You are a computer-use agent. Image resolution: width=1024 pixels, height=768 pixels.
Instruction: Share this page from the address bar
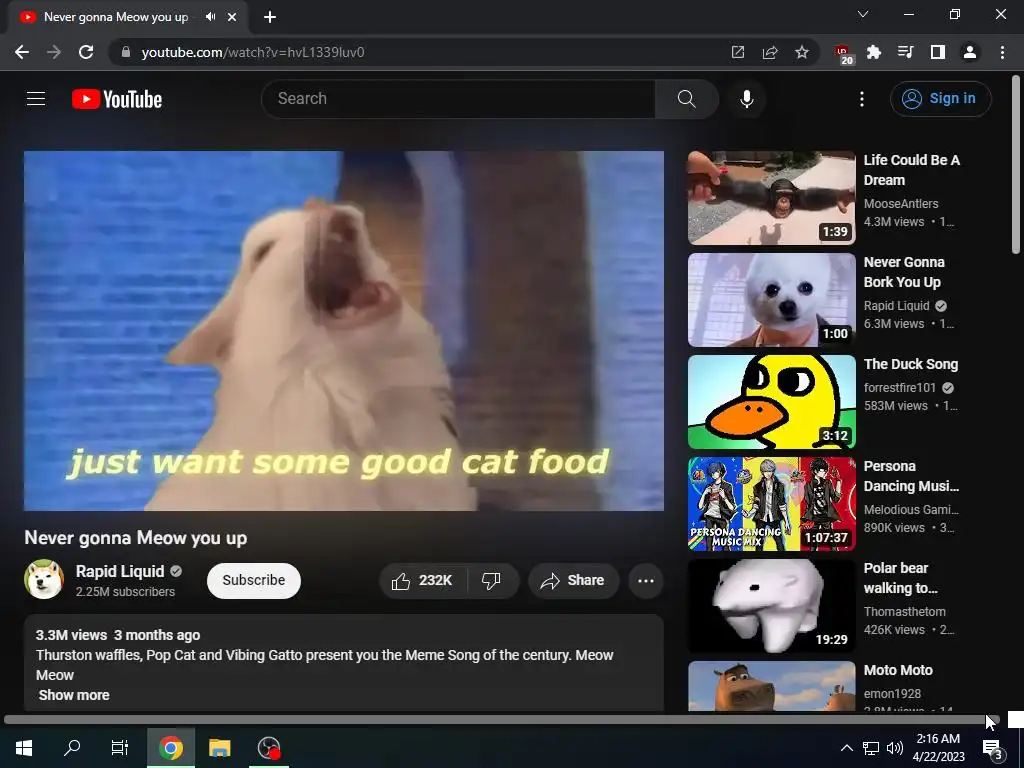770,52
